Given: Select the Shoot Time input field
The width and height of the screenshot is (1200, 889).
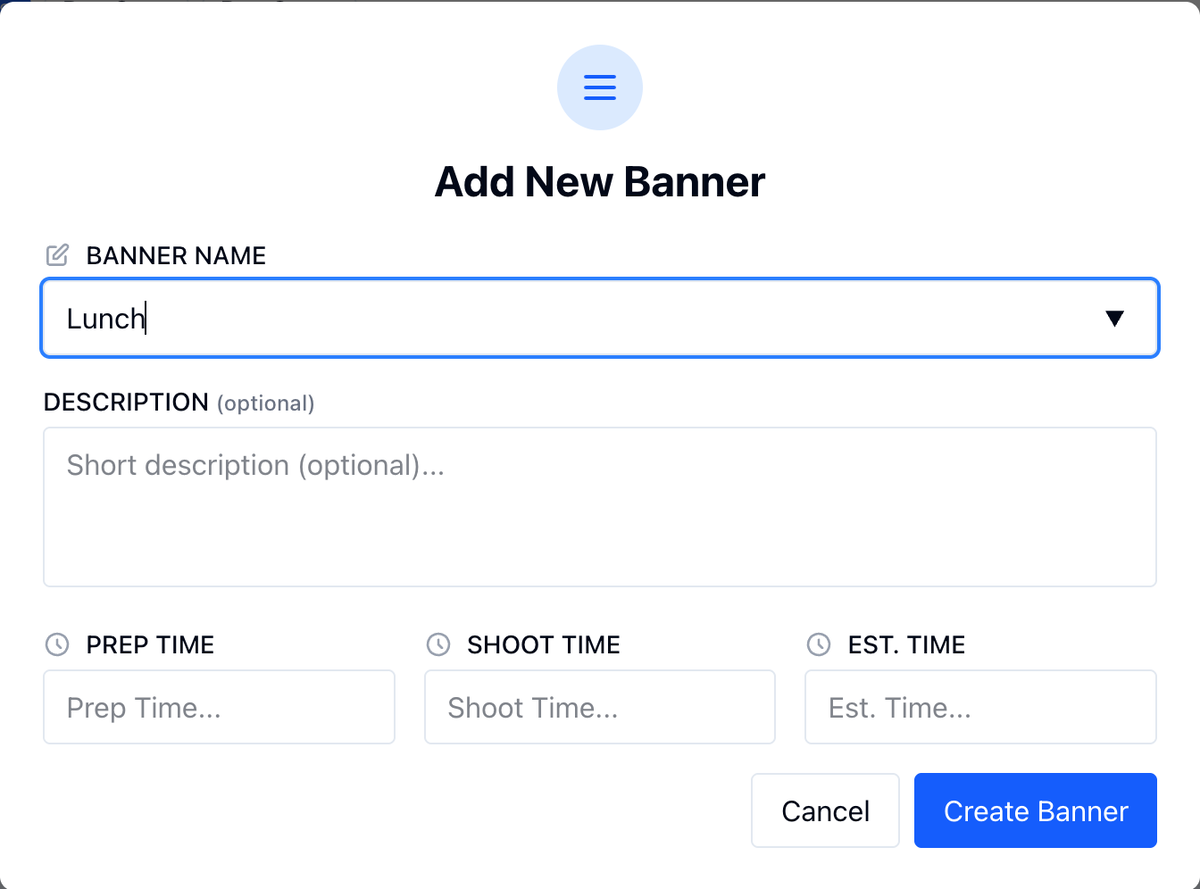Looking at the screenshot, I should tap(600, 707).
